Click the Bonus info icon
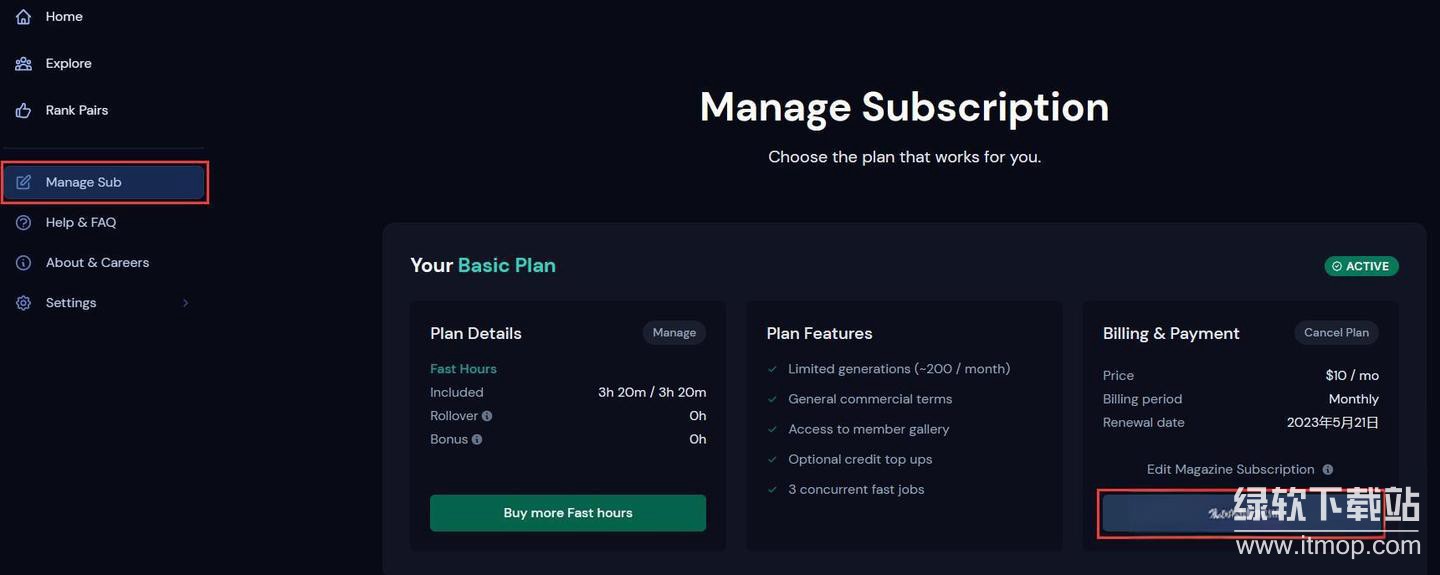 477,439
